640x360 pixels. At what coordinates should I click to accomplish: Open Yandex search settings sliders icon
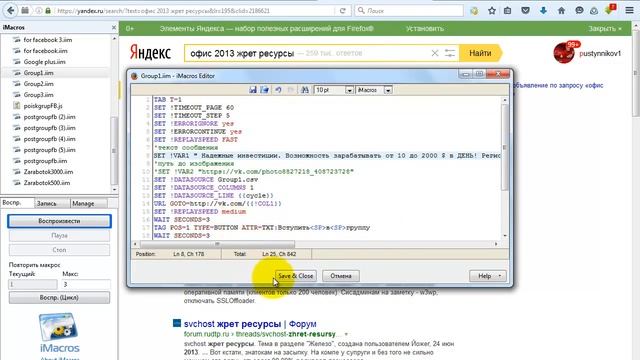point(450,53)
